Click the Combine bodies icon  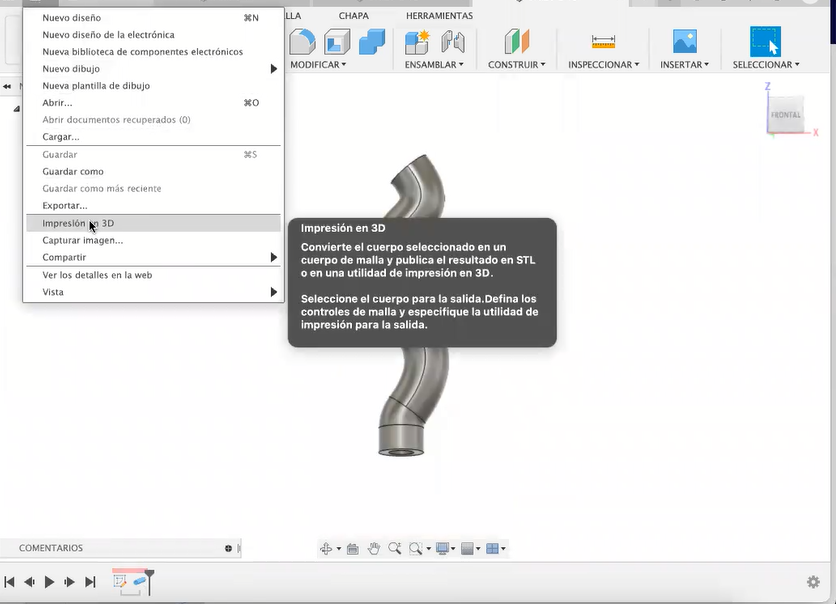372,42
